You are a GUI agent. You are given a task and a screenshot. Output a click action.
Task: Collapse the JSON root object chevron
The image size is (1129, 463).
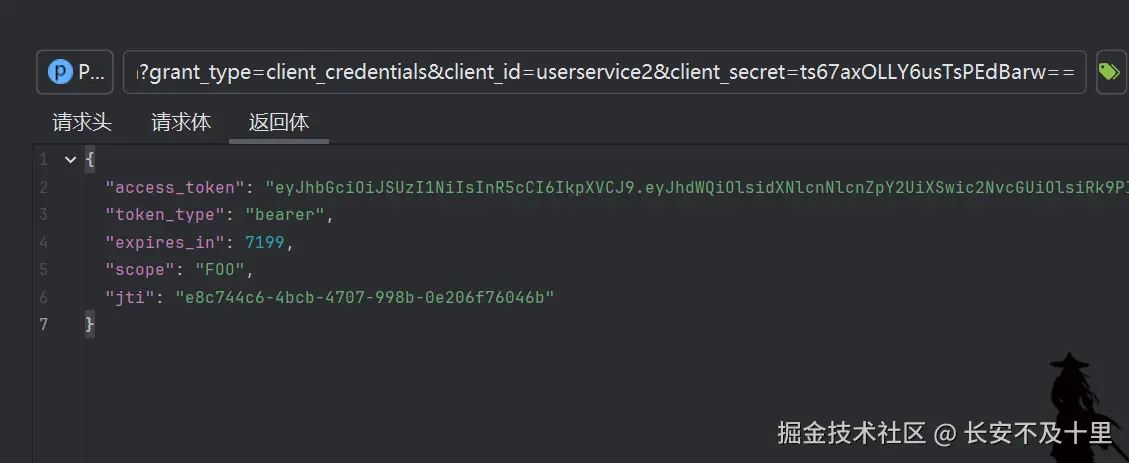tap(69, 160)
